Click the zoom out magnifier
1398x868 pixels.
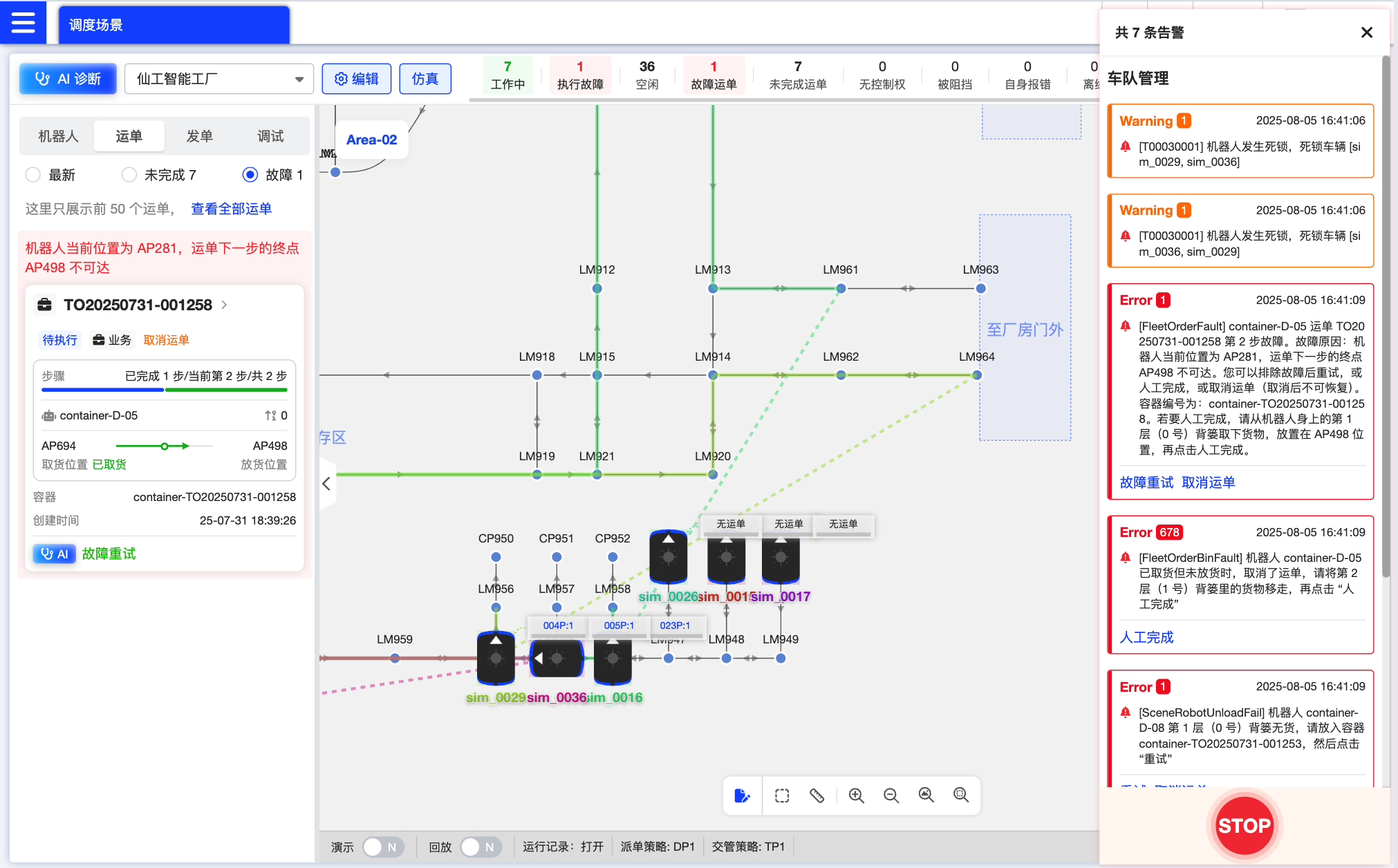click(x=891, y=795)
